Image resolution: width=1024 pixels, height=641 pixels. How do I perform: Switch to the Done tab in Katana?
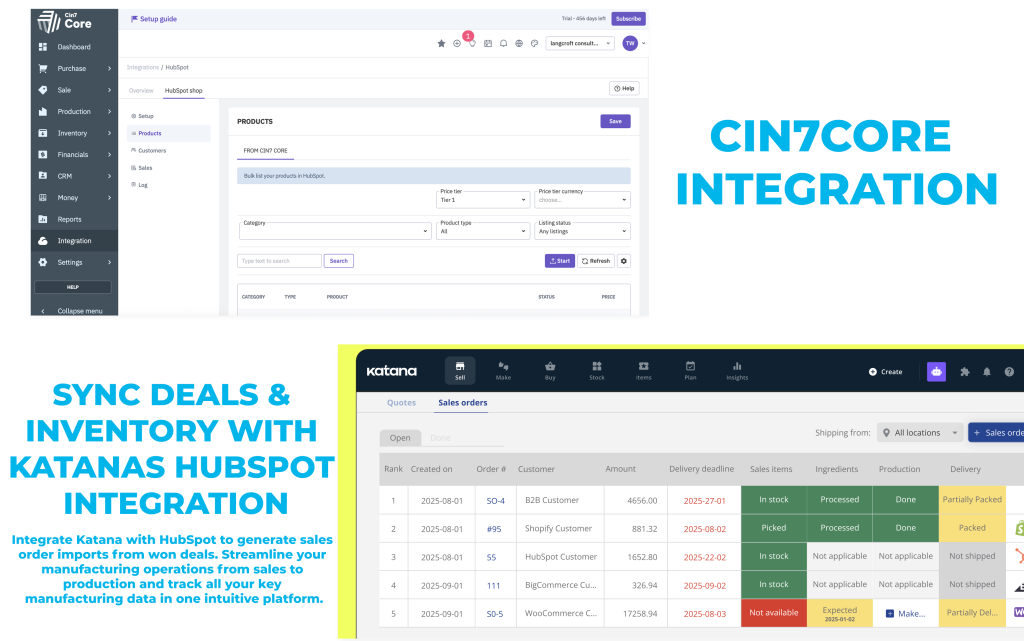click(x=440, y=438)
